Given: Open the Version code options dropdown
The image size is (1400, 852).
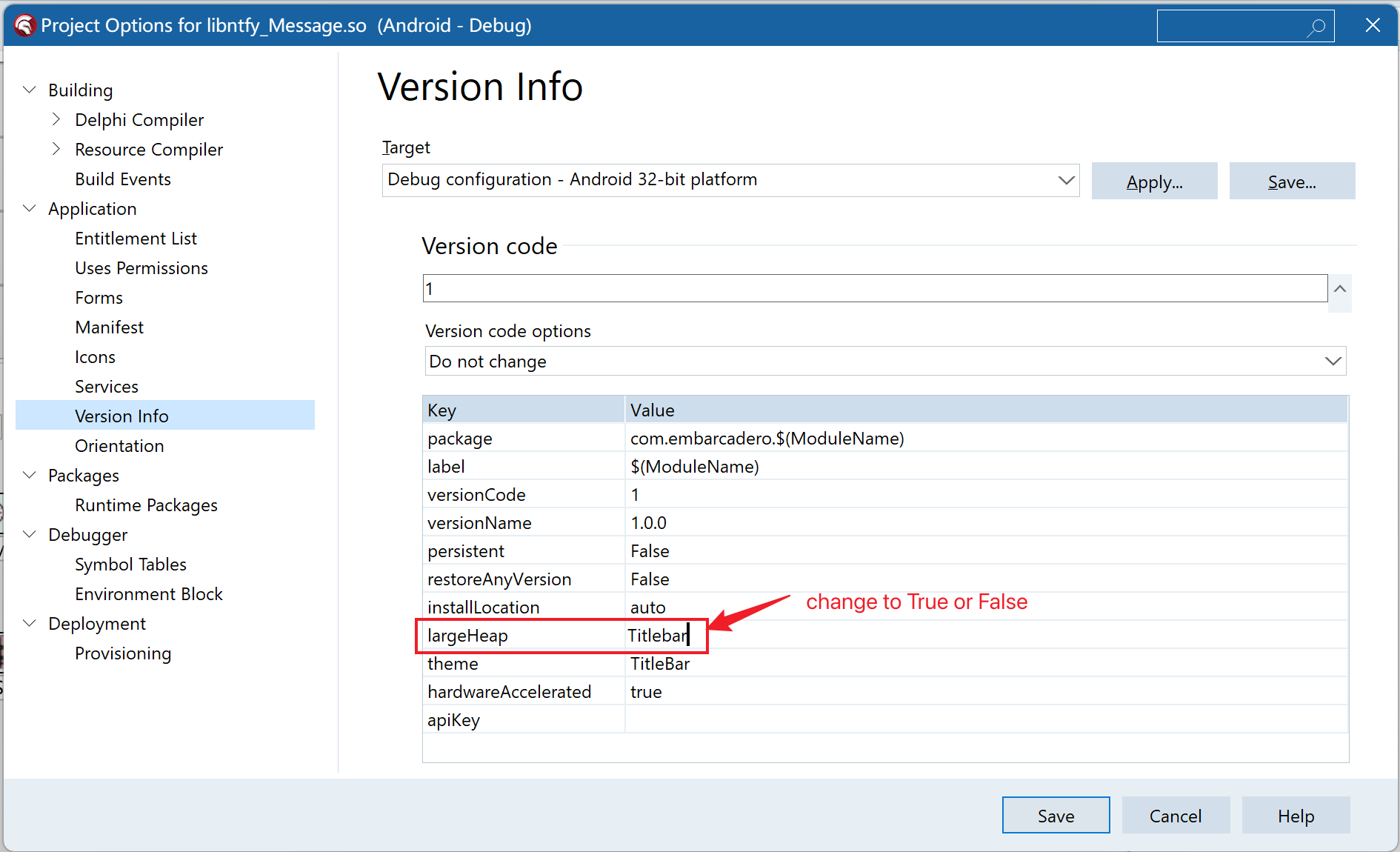Looking at the screenshot, I should tap(1332, 361).
